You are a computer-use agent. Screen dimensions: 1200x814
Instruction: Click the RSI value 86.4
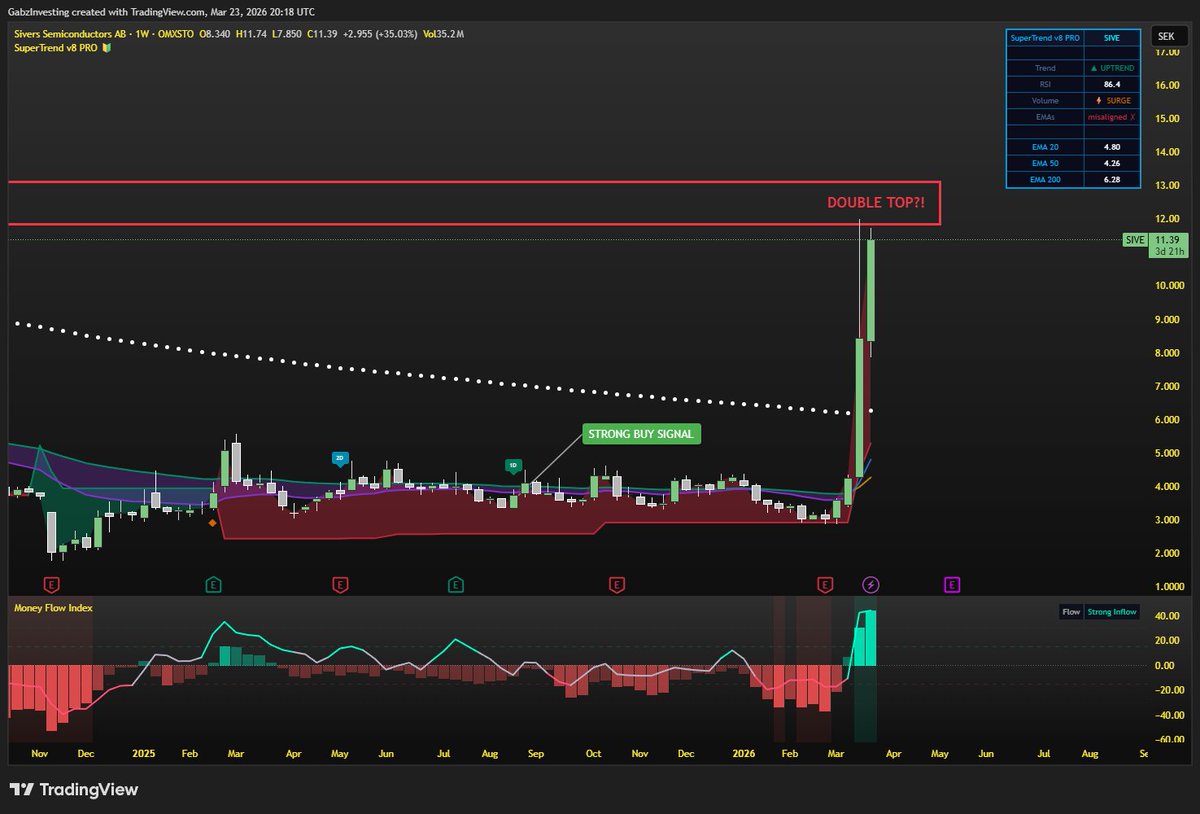1112,85
